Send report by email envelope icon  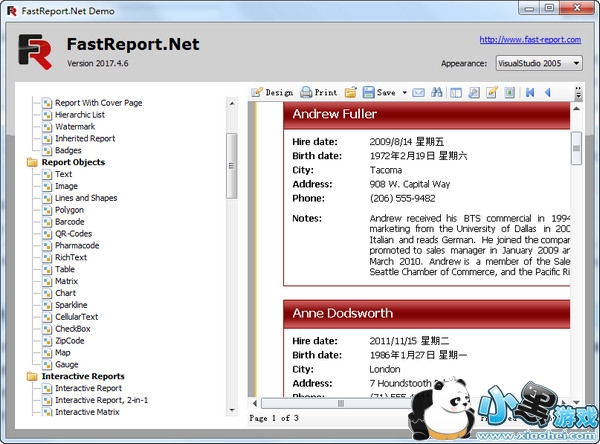pos(419,93)
